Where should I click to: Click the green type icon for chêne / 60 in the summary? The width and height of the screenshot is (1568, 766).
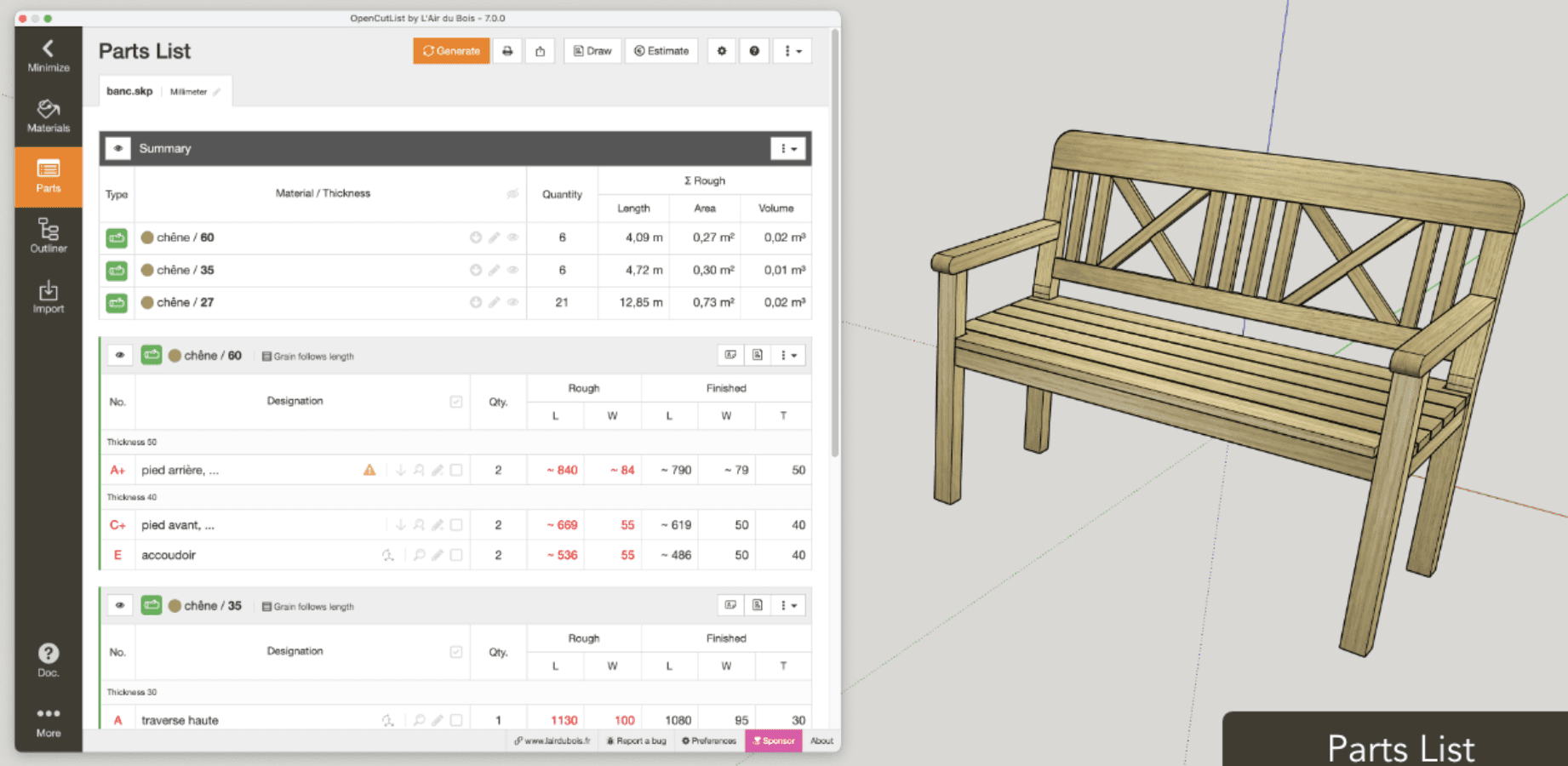[117, 237]
